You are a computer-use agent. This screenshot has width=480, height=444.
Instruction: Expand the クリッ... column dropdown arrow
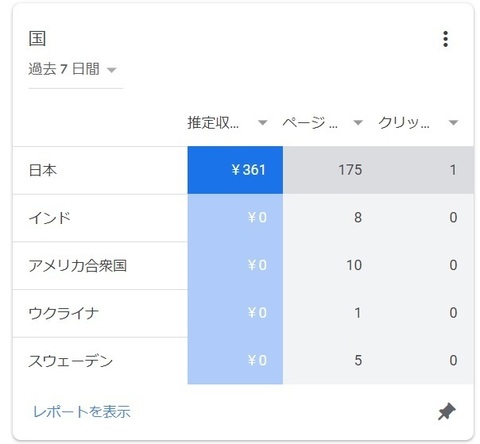pos(453,123)
